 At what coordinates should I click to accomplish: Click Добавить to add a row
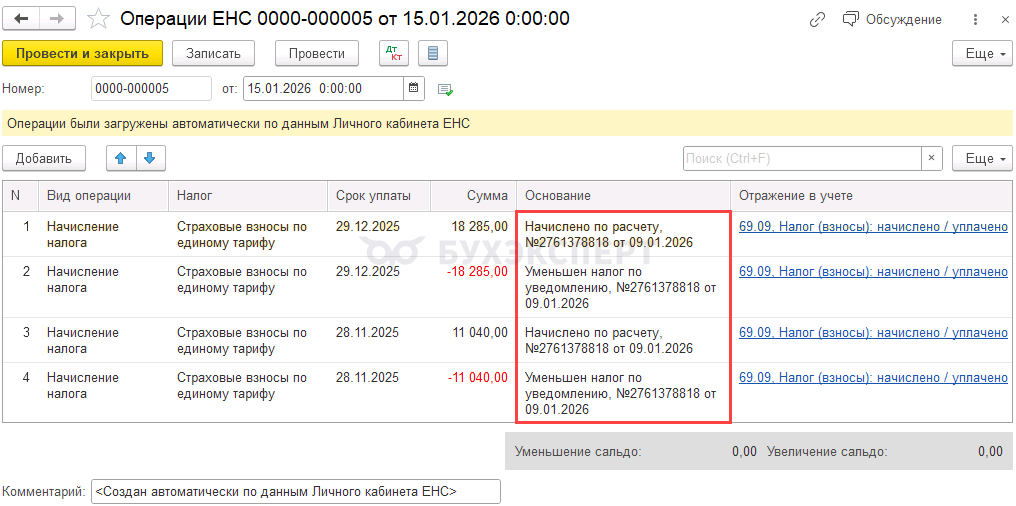point(44,159)
